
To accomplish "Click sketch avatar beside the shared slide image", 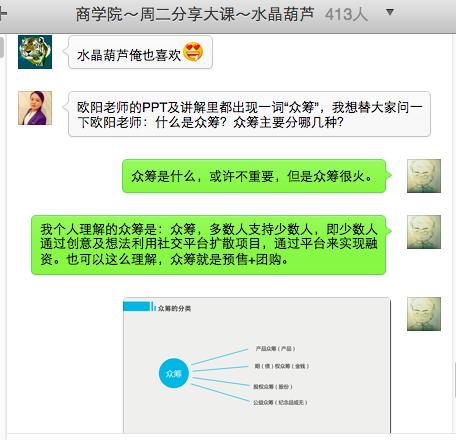I will coord(424,314).
